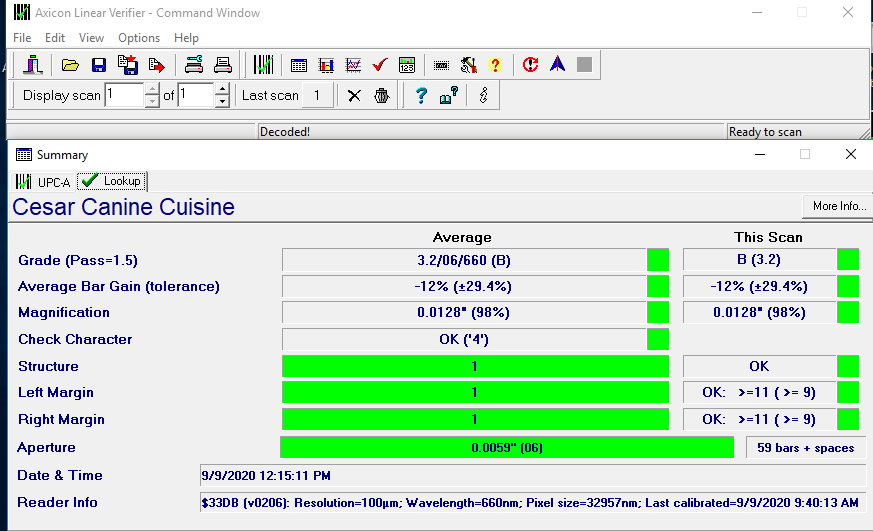Click the barcode scan icon in toolbar
Viewport: 873px width, 531px height.
tap(263, 65)
